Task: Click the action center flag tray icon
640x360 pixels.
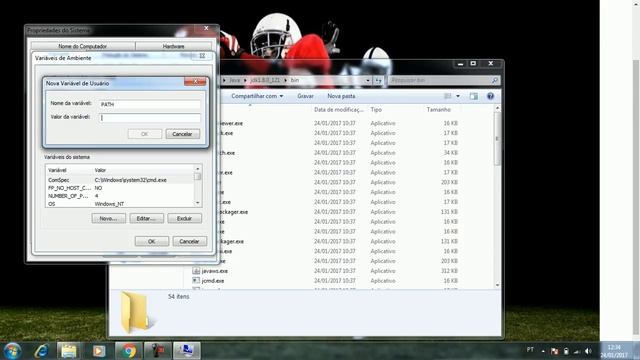Action: [x=554, y=351]
